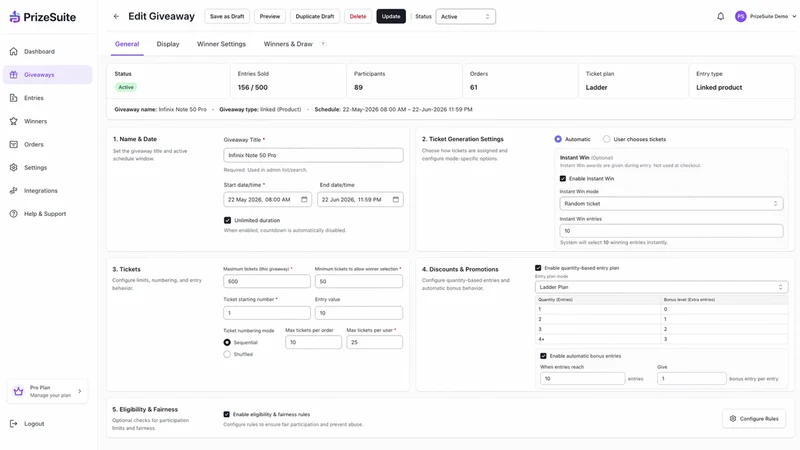Select Shuffled ticket numbering mode
Screen dimensions: 800x450
pos(227,354)
